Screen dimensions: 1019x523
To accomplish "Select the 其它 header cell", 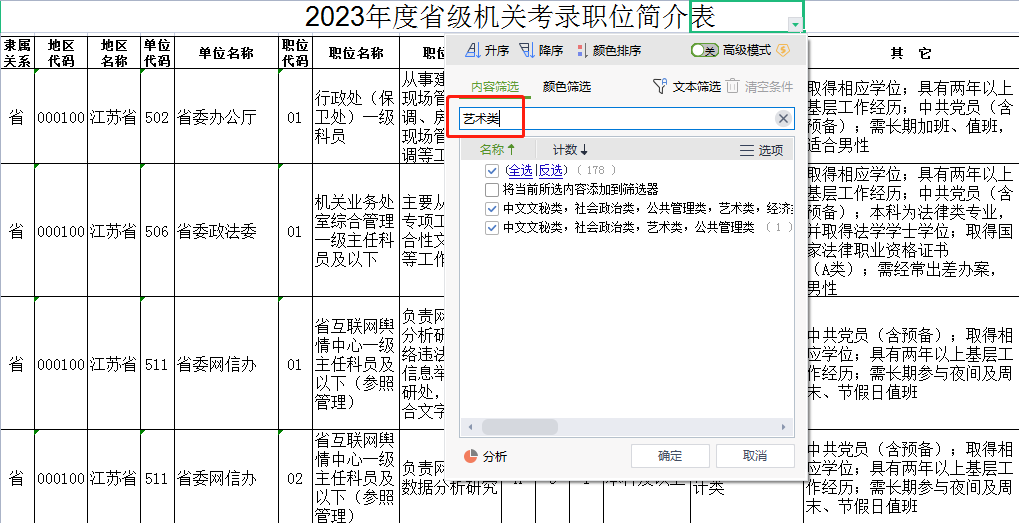I will pyautogui.click(x=911, y=53).
